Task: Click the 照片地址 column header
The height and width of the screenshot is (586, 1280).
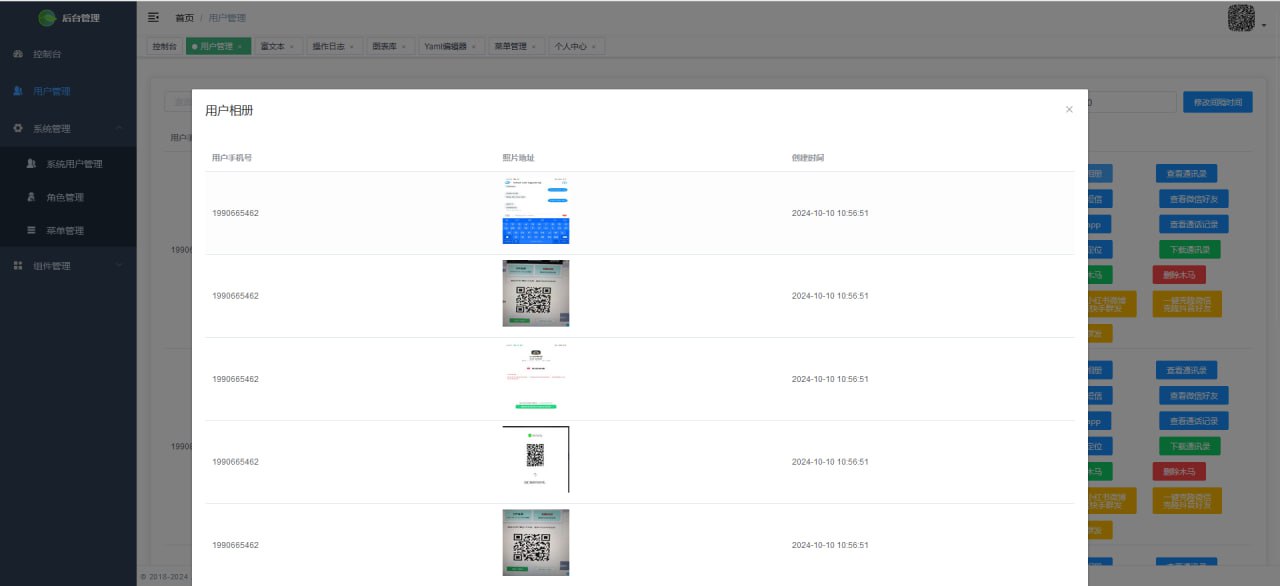Action: tap(518, 158)
